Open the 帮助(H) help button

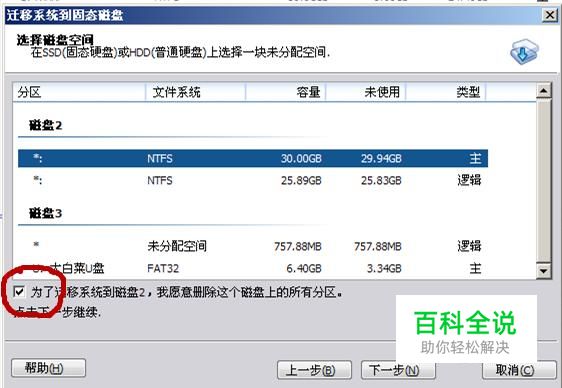[x=48, y=368]
